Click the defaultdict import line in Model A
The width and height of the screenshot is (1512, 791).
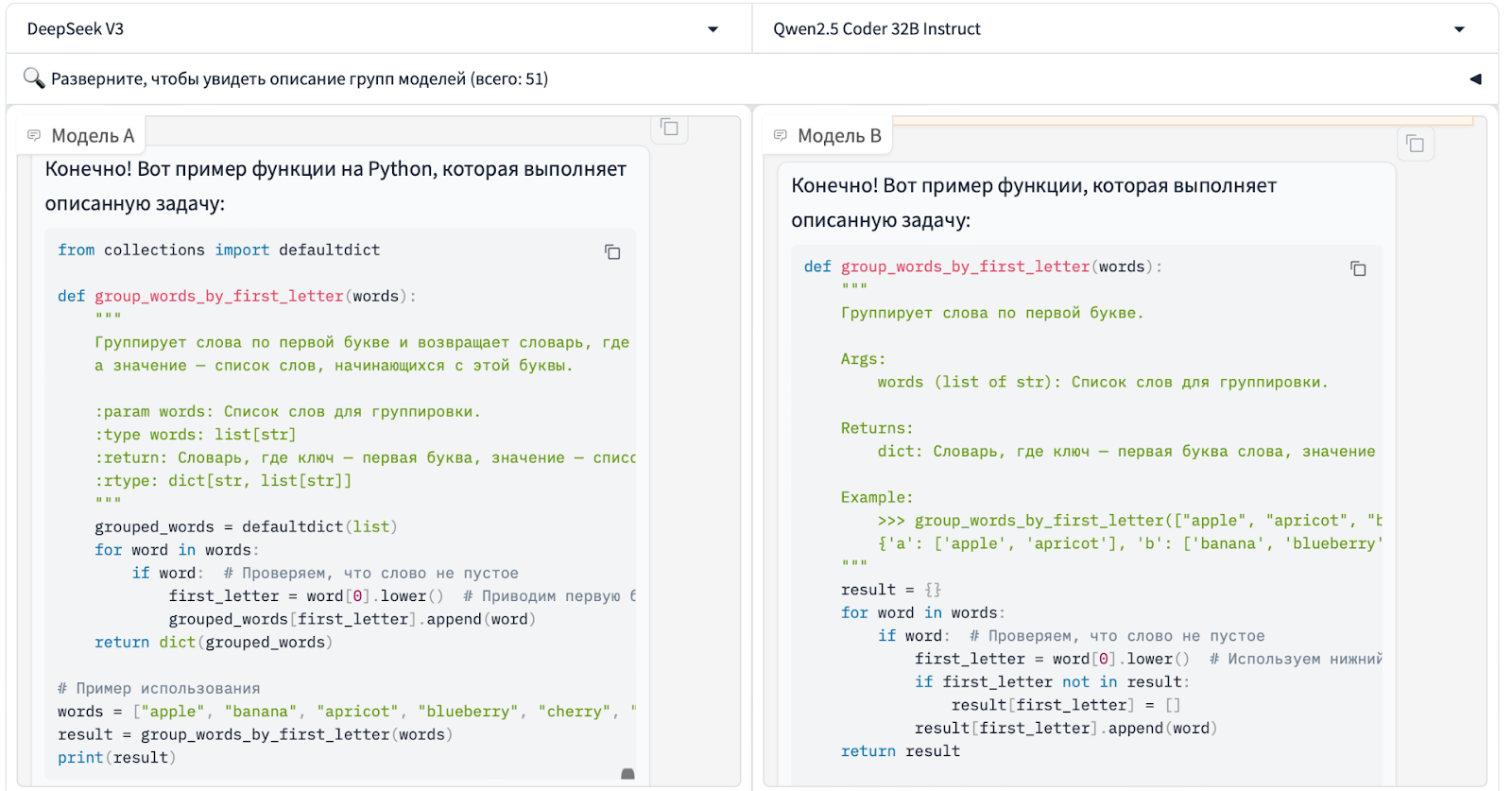pos(218,250)
